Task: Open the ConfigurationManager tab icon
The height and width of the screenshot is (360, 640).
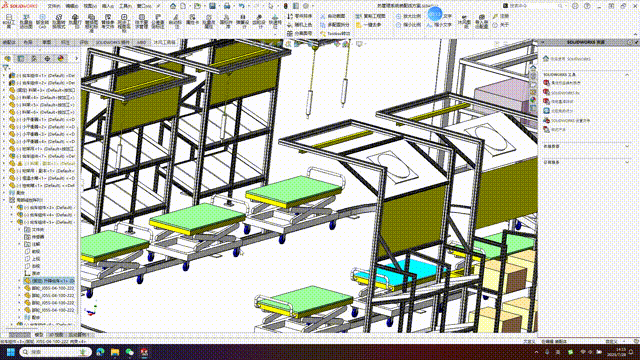Action: [x=34, y=58]
